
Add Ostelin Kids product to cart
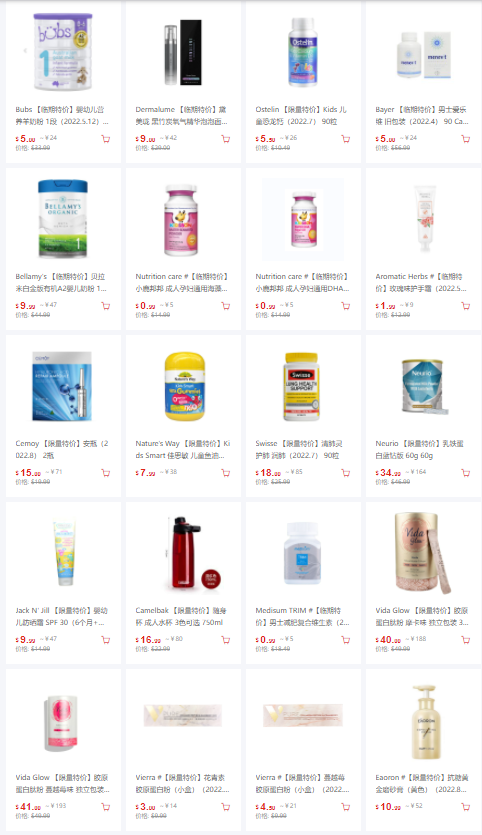(x=346, y=139)
